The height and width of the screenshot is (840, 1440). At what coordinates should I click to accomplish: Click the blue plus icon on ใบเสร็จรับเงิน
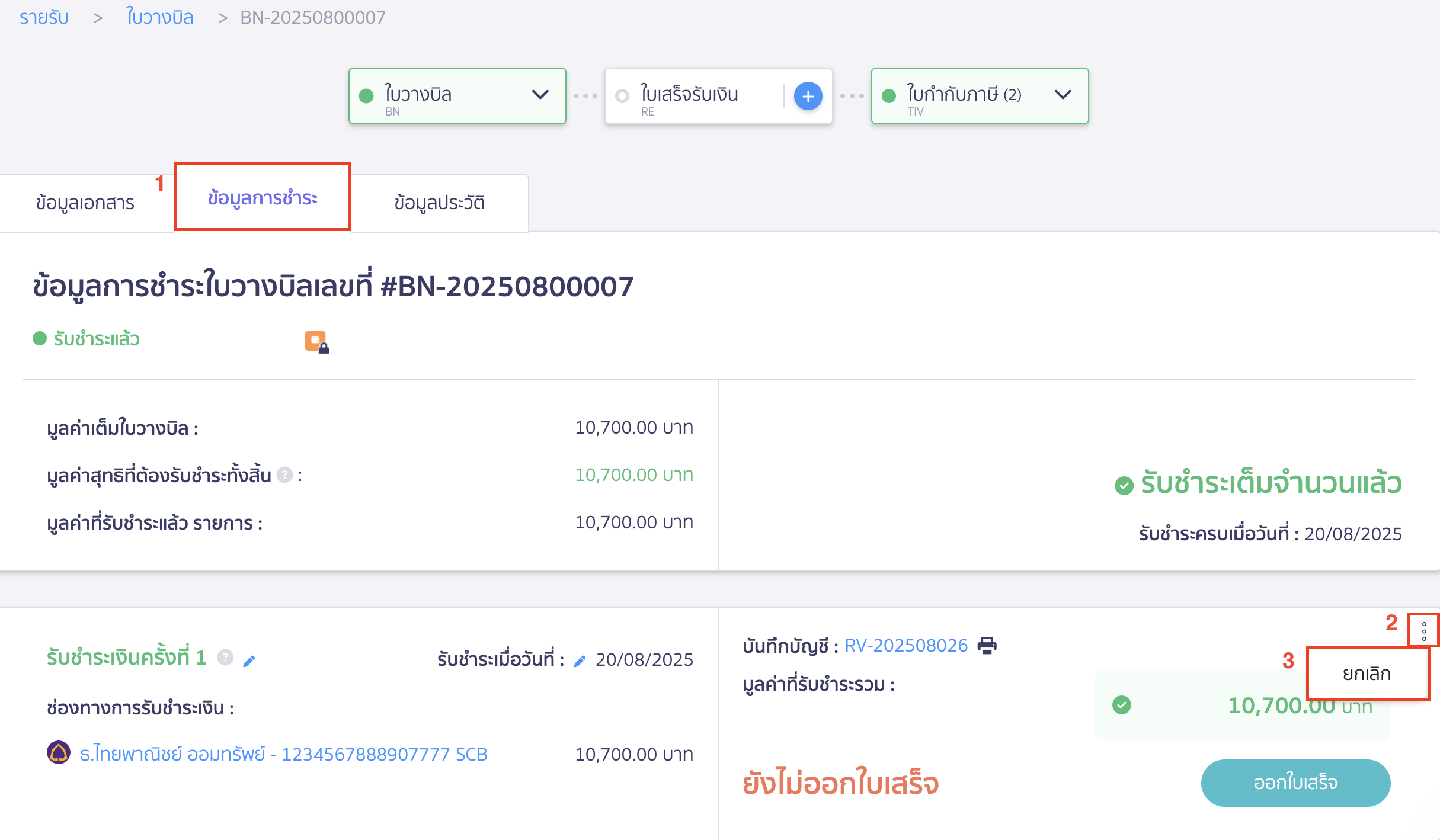808,96
